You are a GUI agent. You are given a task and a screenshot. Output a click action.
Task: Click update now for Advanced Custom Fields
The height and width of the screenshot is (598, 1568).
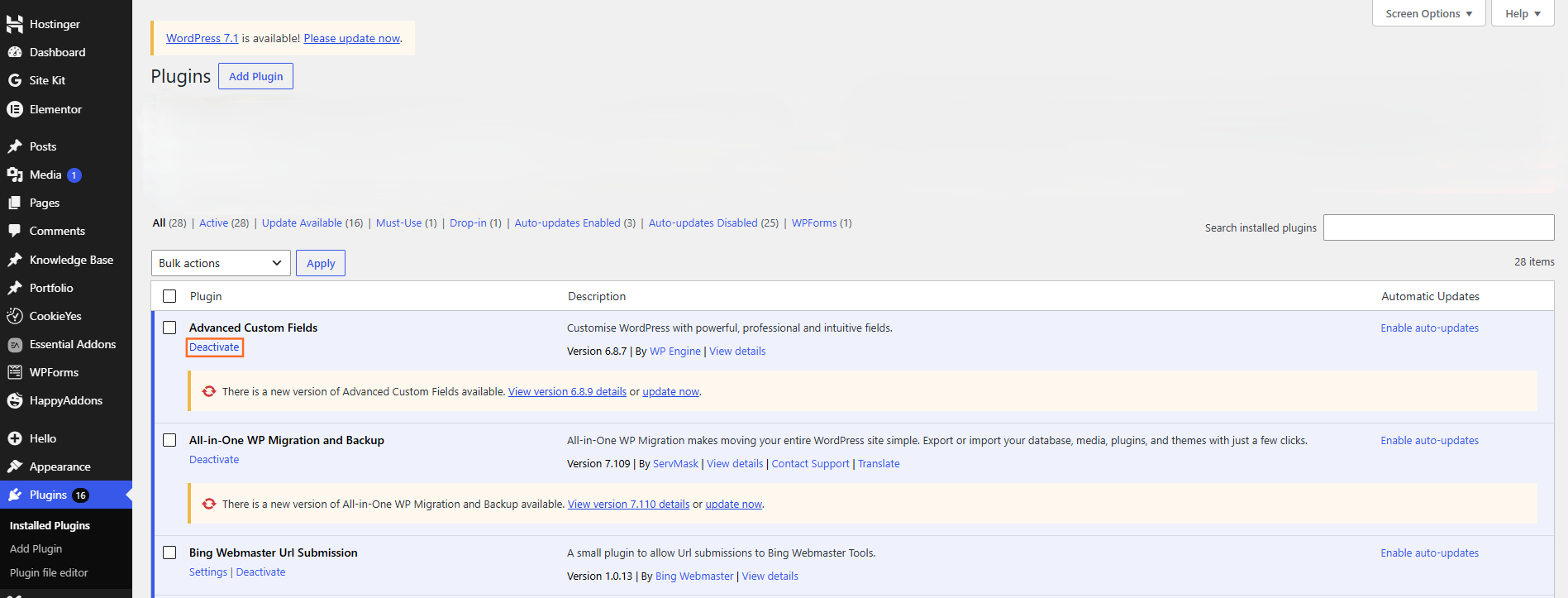pos(670,392)
